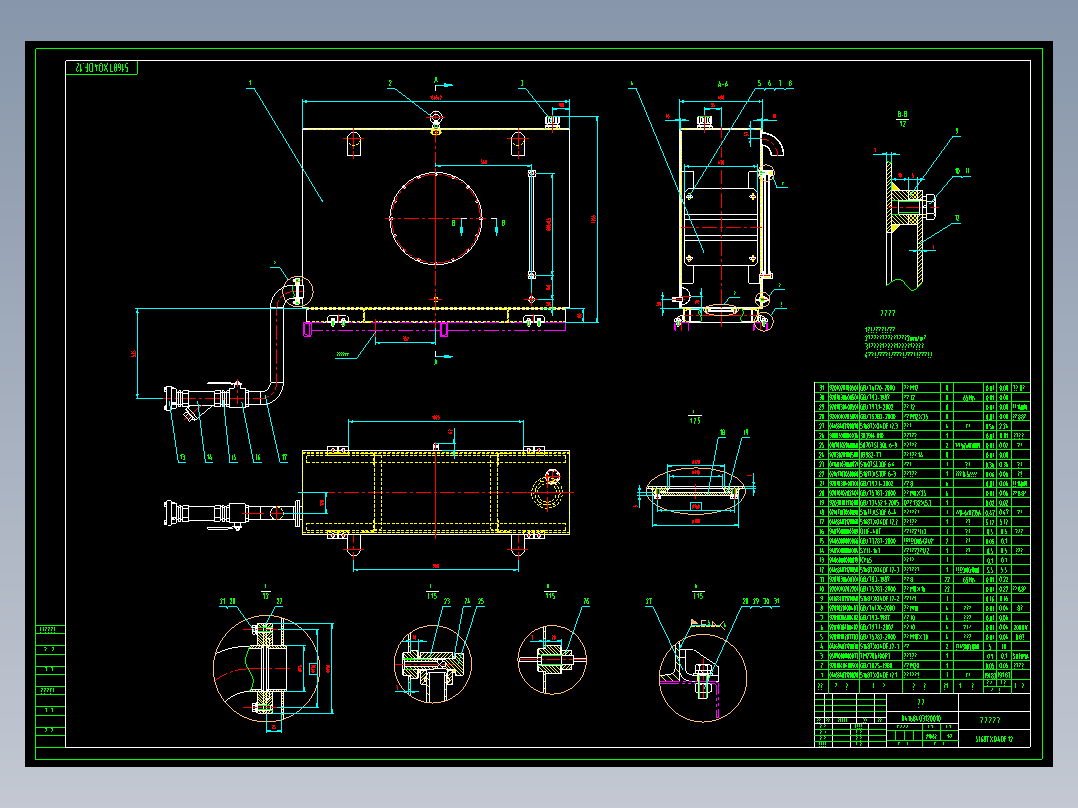Click callout 27 on the bracket detail view

pyautogui.click(x=648, y=602)
